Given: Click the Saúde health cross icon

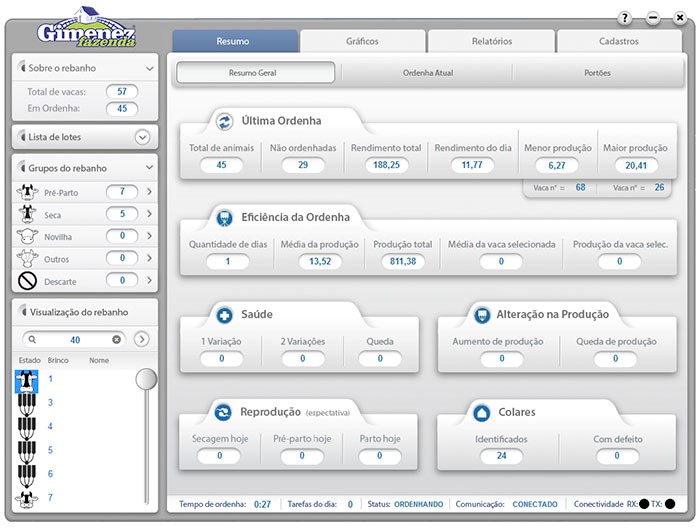Looking at the screenshot, I should [x=224, y=315].
